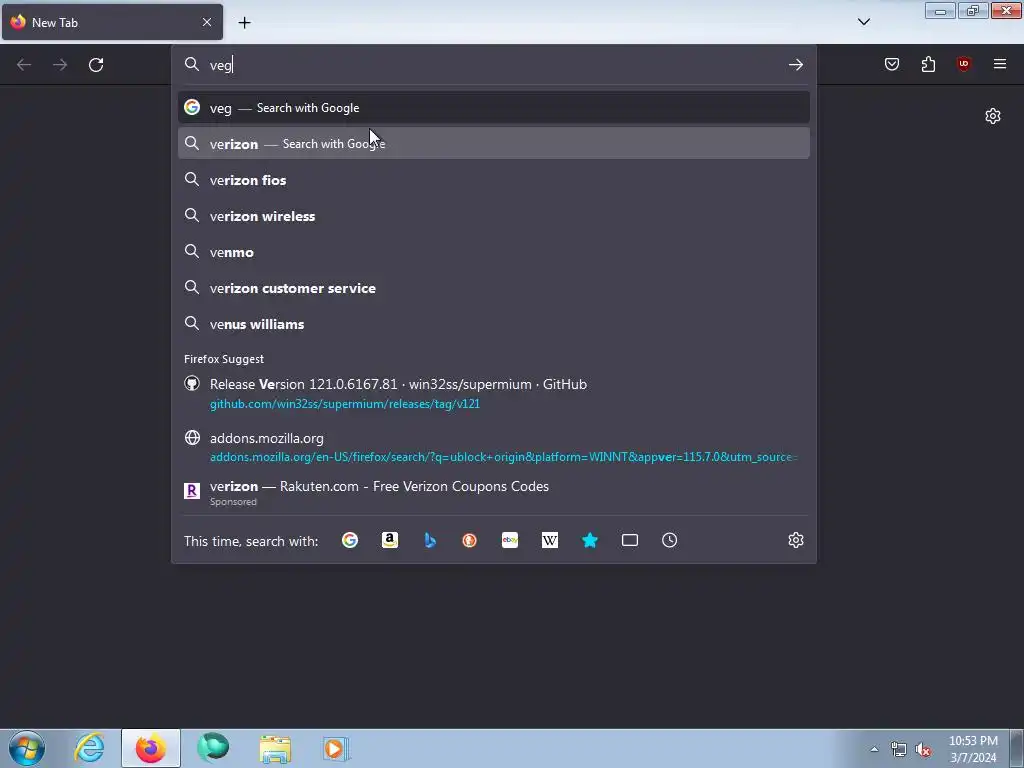Select eBay search engine icon
Viewport: 1024px width, 768px height.
[x=510, y=540]
